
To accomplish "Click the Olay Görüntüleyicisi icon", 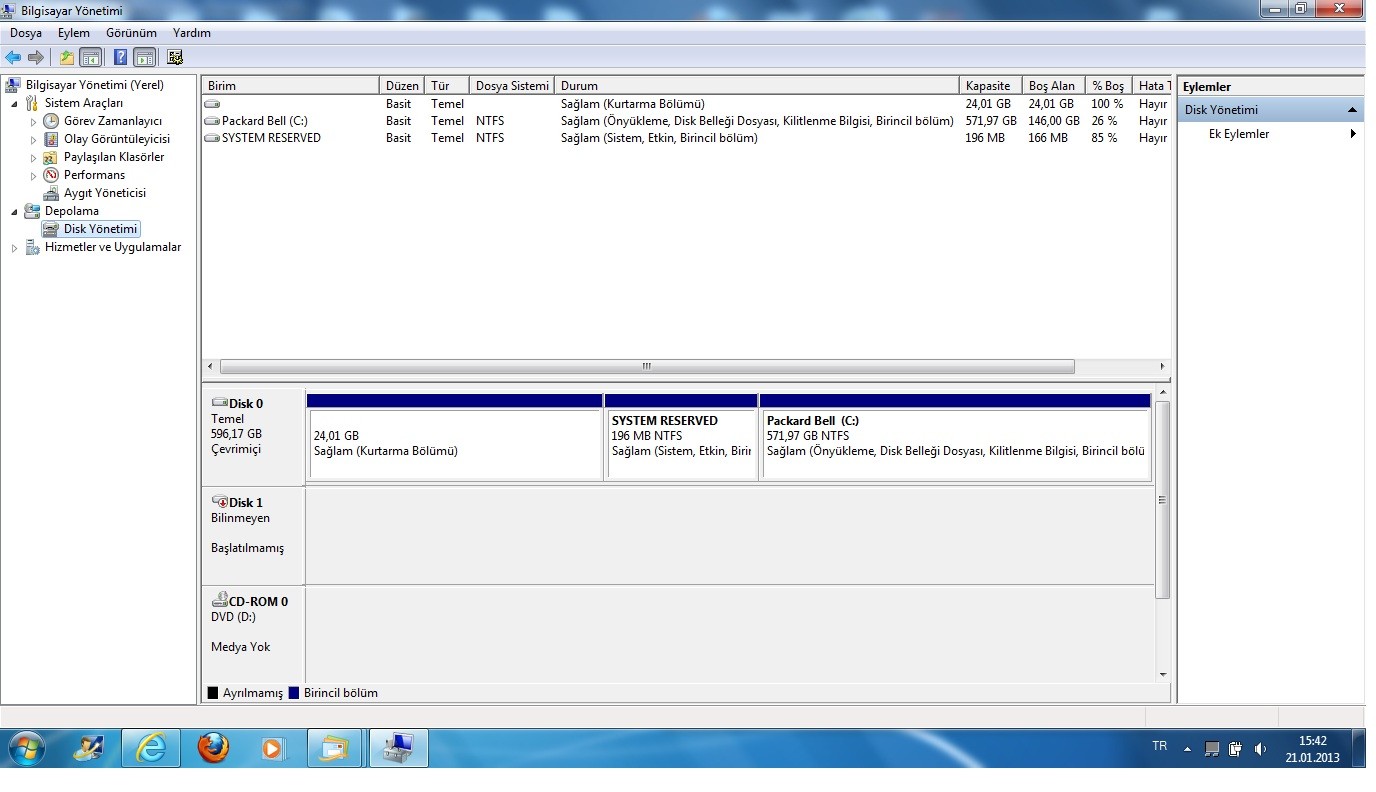I will [x=52, y=139].
